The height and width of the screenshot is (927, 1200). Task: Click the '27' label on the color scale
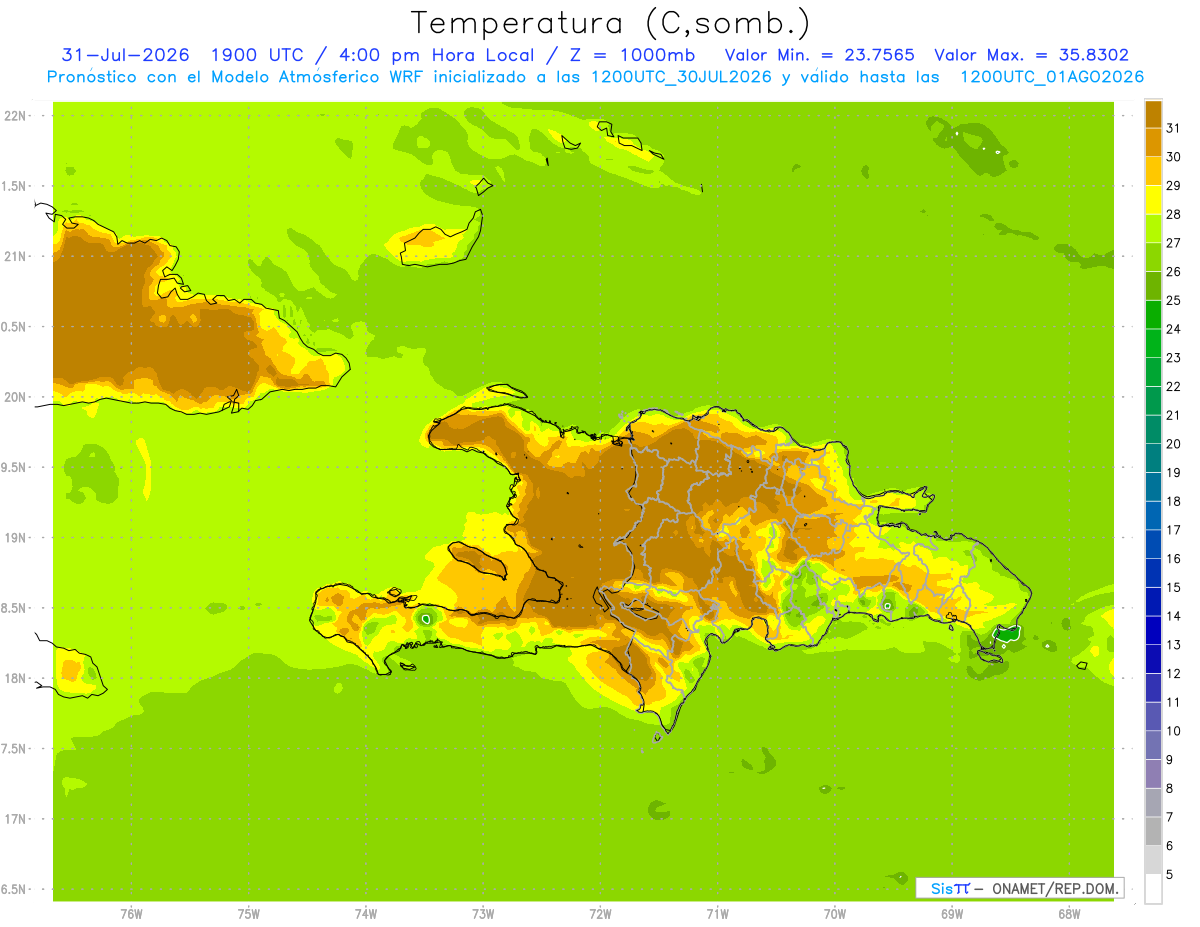[1173, 243]
